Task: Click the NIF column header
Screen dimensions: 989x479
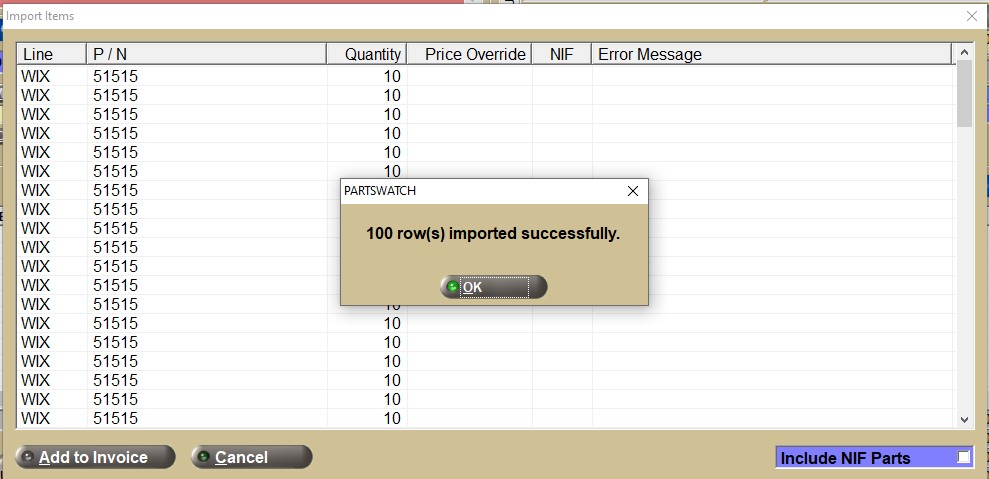Action: click(561, 54)
